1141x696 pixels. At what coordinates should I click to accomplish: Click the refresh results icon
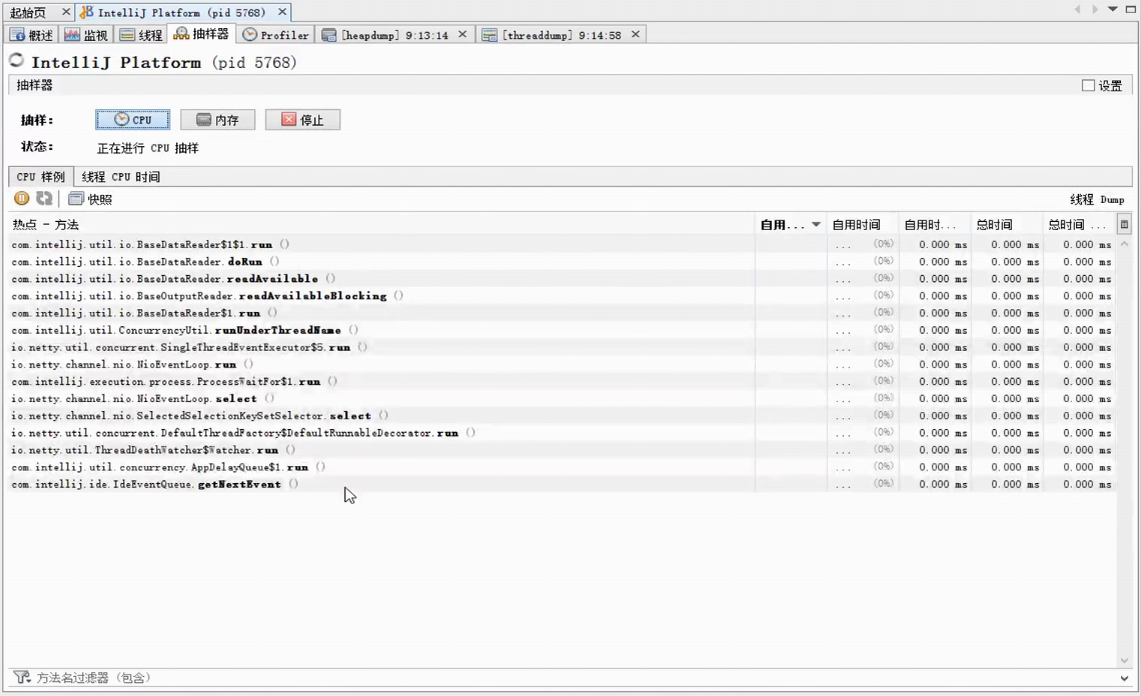pos(44,198)
